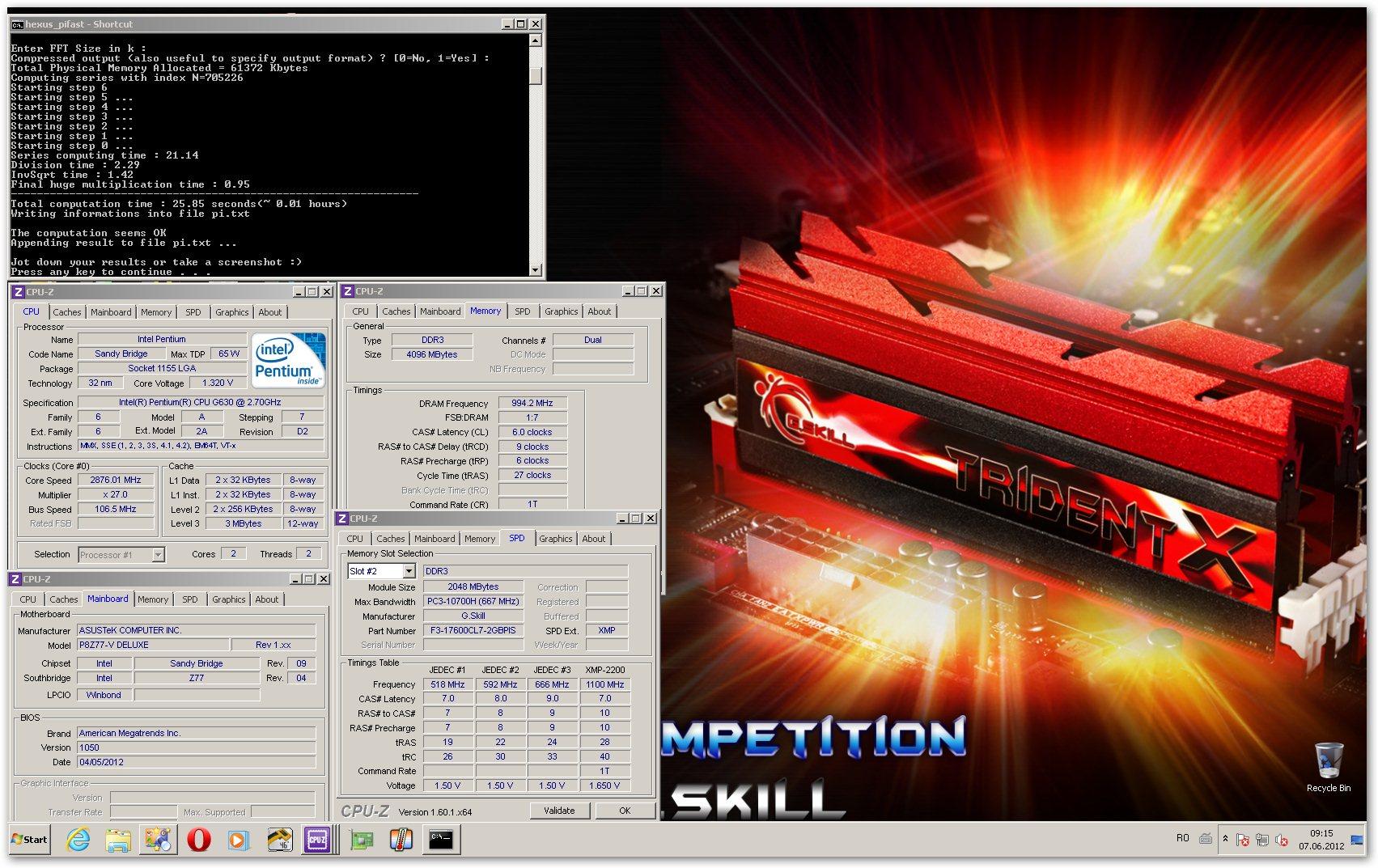Click the Model field P8Z77-V DELUXE
Viewport: 1378px width, 868px height.
(152, 645)
